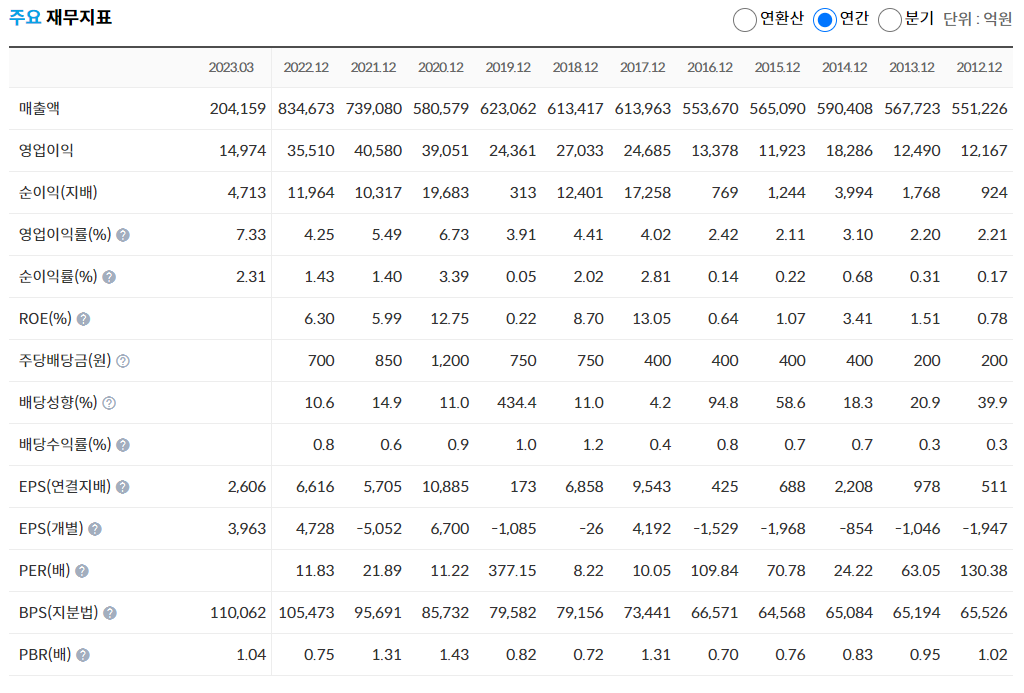Click the 2020.12 column header
The height and width of the screenshot is (693, 1024).
441,67
